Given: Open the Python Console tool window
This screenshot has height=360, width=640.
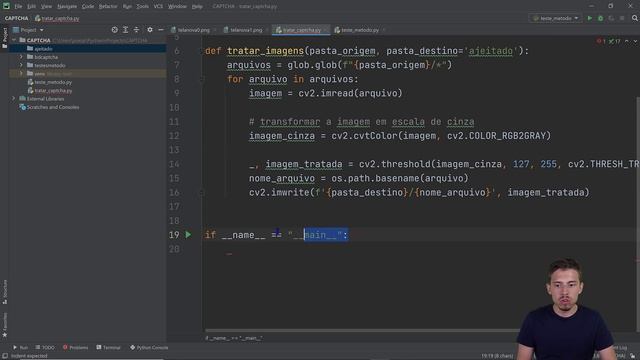Looking at the screenshot, I should pyautogui.click(x=149, y=347).
